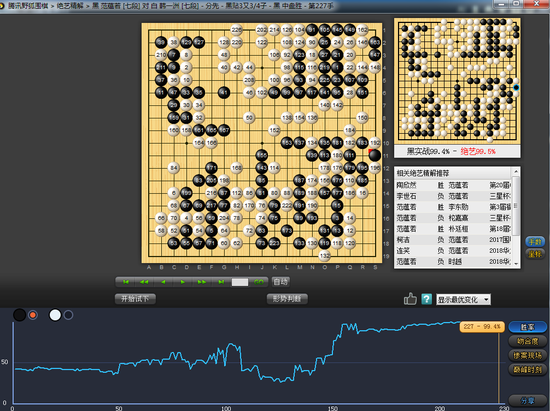550x411 pixels.
Task: Click the thumbs-up like icon
Action: click(x=410, y=299)
